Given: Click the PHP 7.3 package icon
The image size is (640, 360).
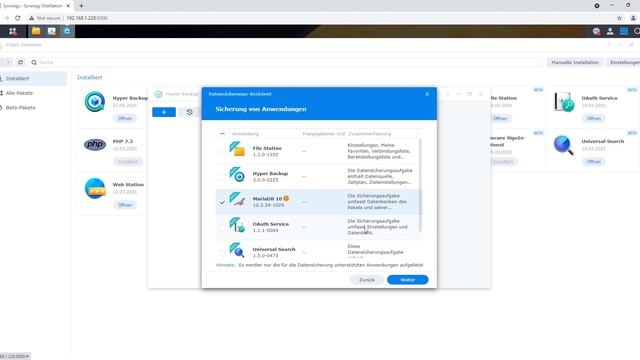Looking at the screenshot, I should pos(95,144).
